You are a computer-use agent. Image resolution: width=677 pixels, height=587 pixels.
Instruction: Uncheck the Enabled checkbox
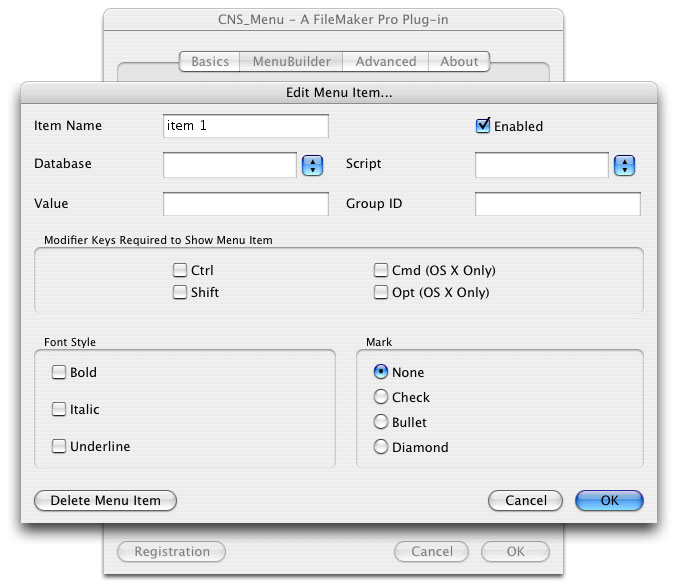pyautogui.click(x=483, y=126)
